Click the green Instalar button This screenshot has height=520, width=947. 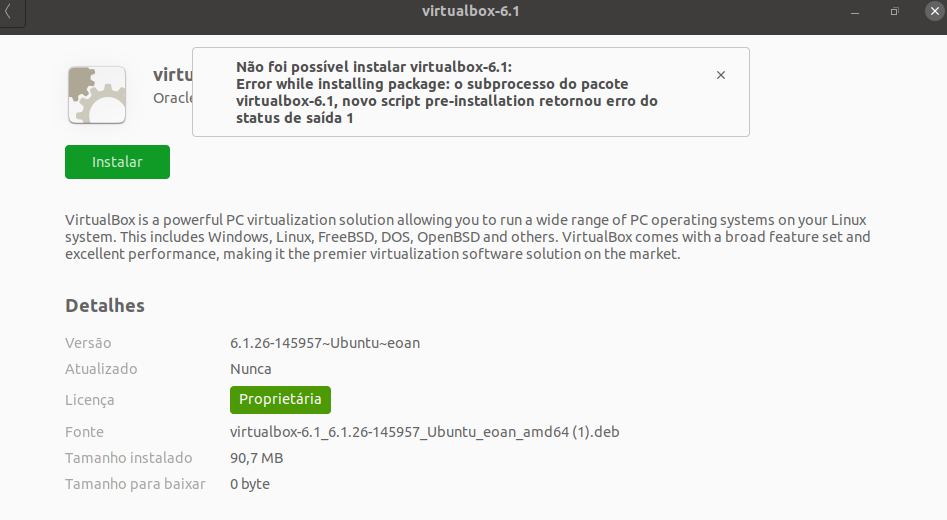click(117, 162)
